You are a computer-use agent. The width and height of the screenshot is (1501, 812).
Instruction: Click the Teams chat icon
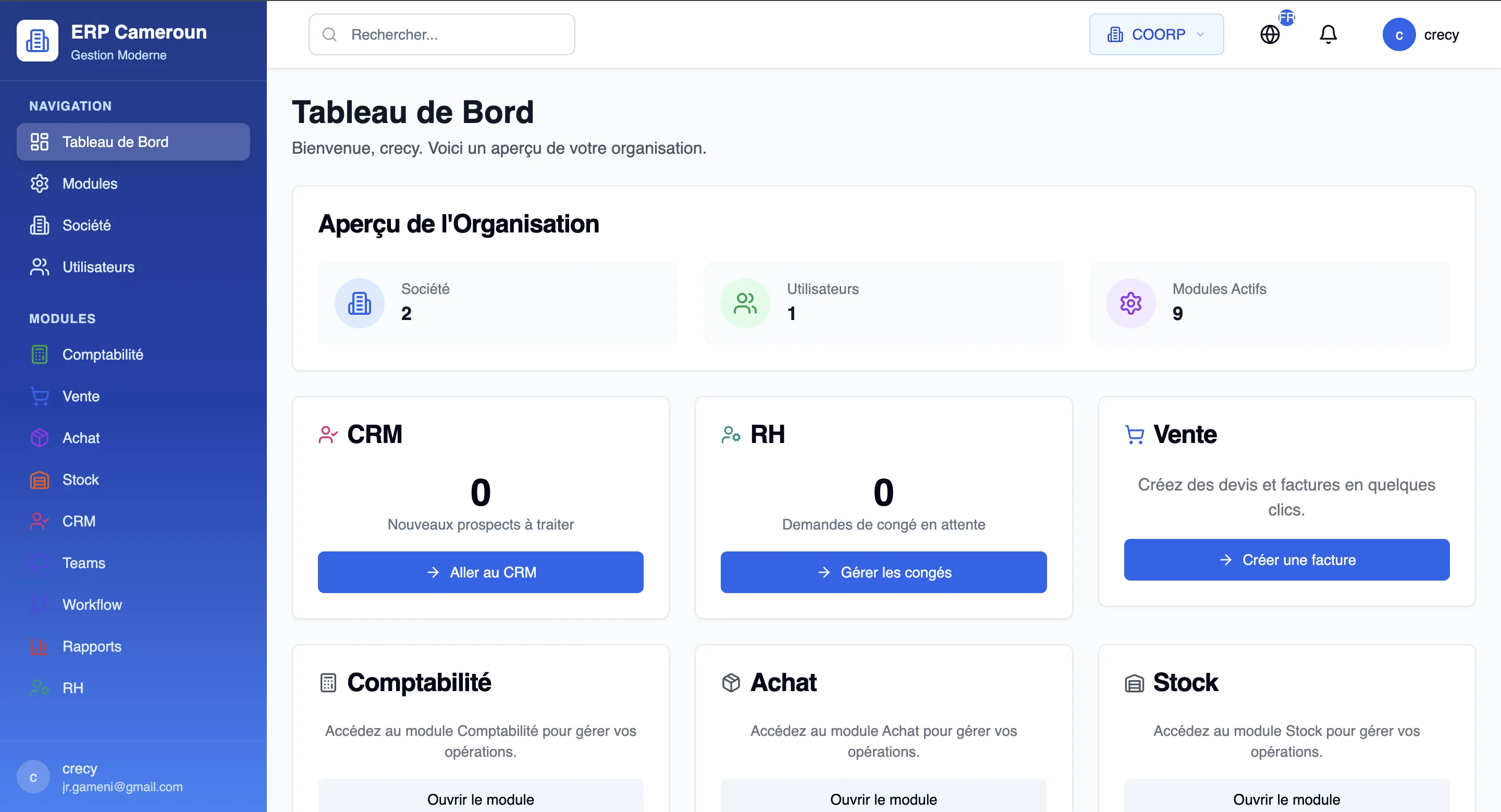[x=39, y=563]
